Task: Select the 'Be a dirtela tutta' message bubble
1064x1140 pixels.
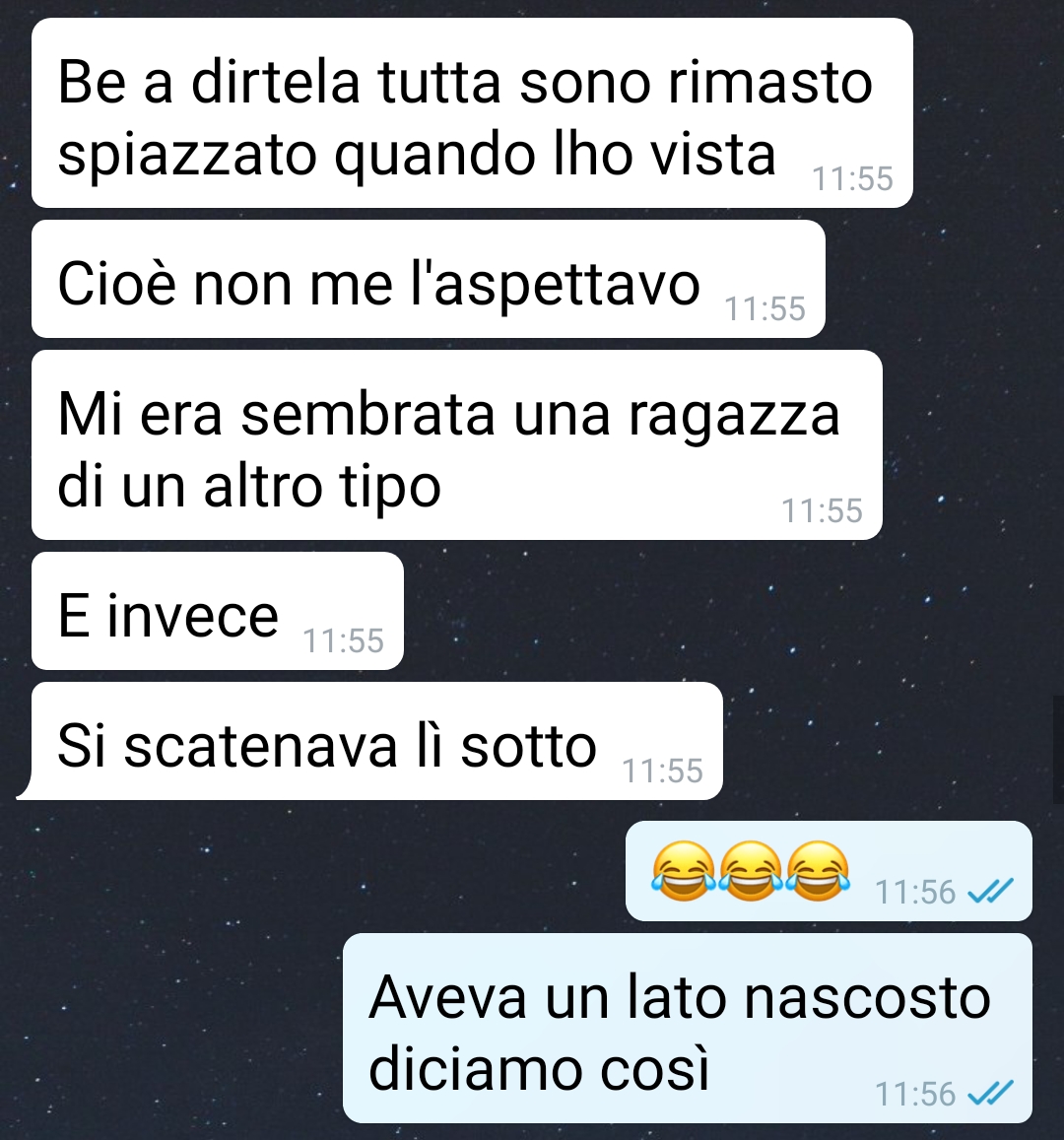Action: coord(473,112)
